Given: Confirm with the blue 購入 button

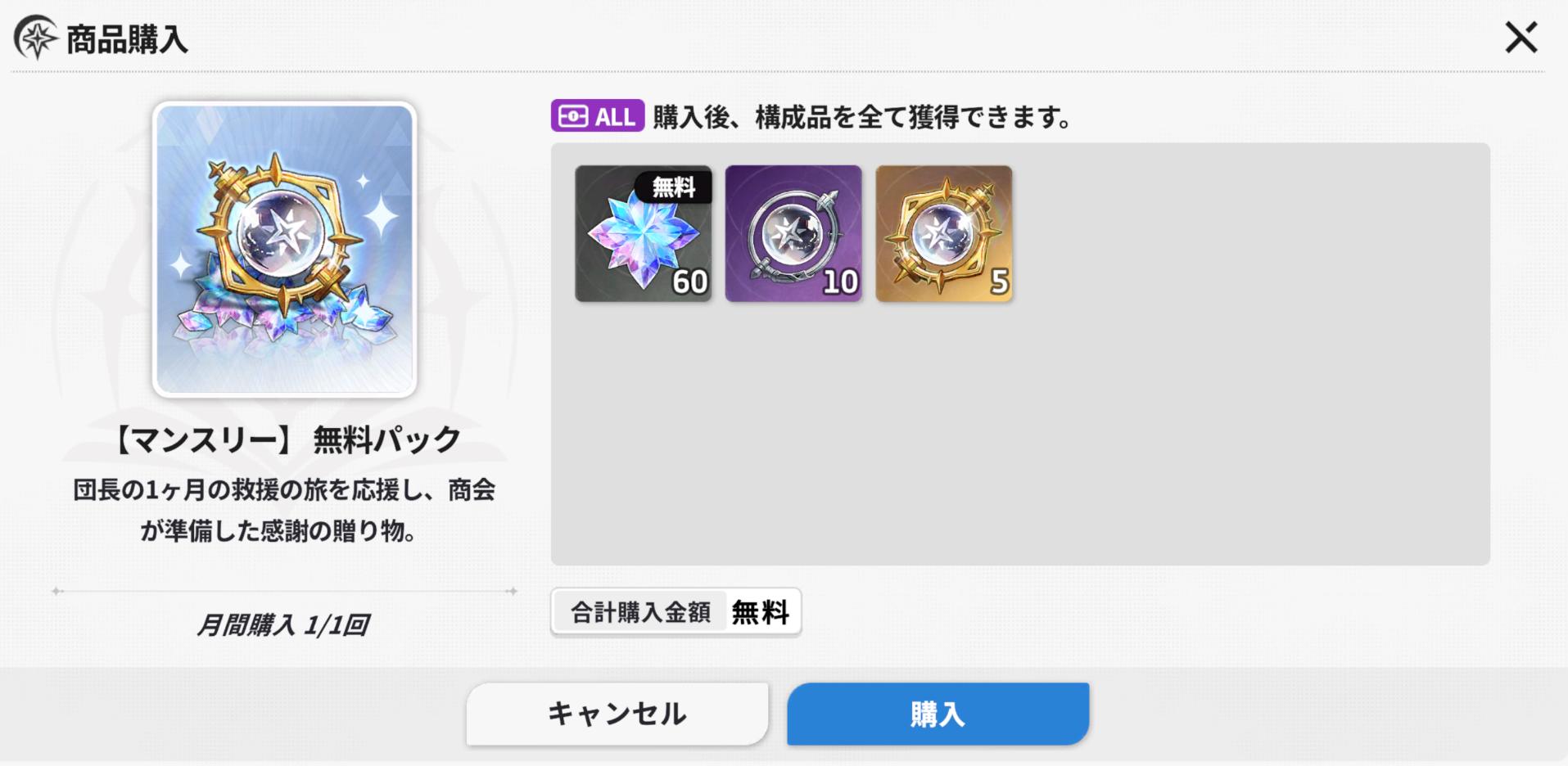Looking at the screenshot, I should click(938, 714).
